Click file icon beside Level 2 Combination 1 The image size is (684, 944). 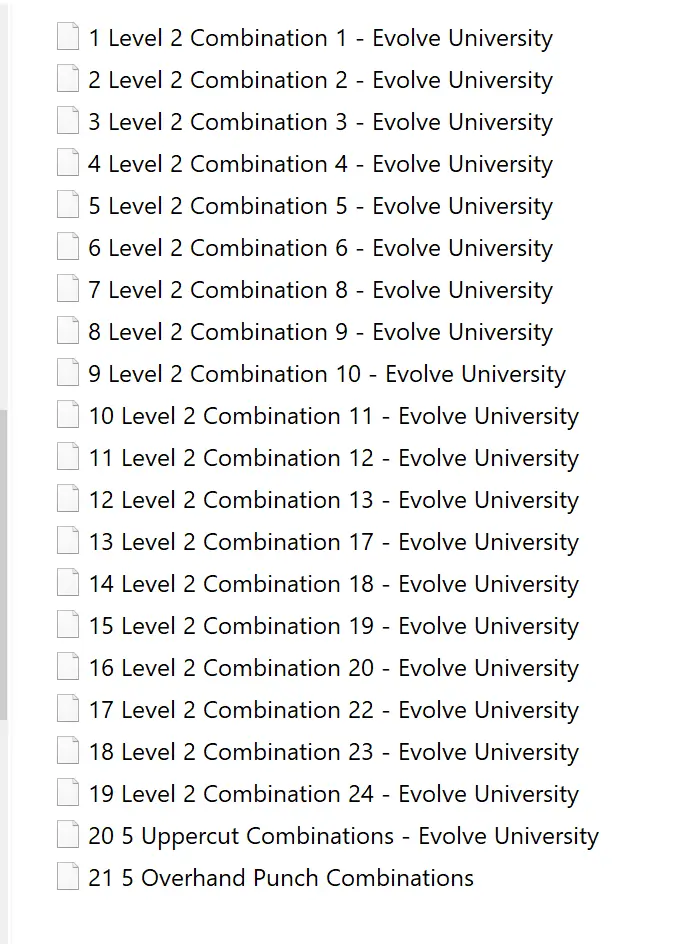(x=68, y=38)
